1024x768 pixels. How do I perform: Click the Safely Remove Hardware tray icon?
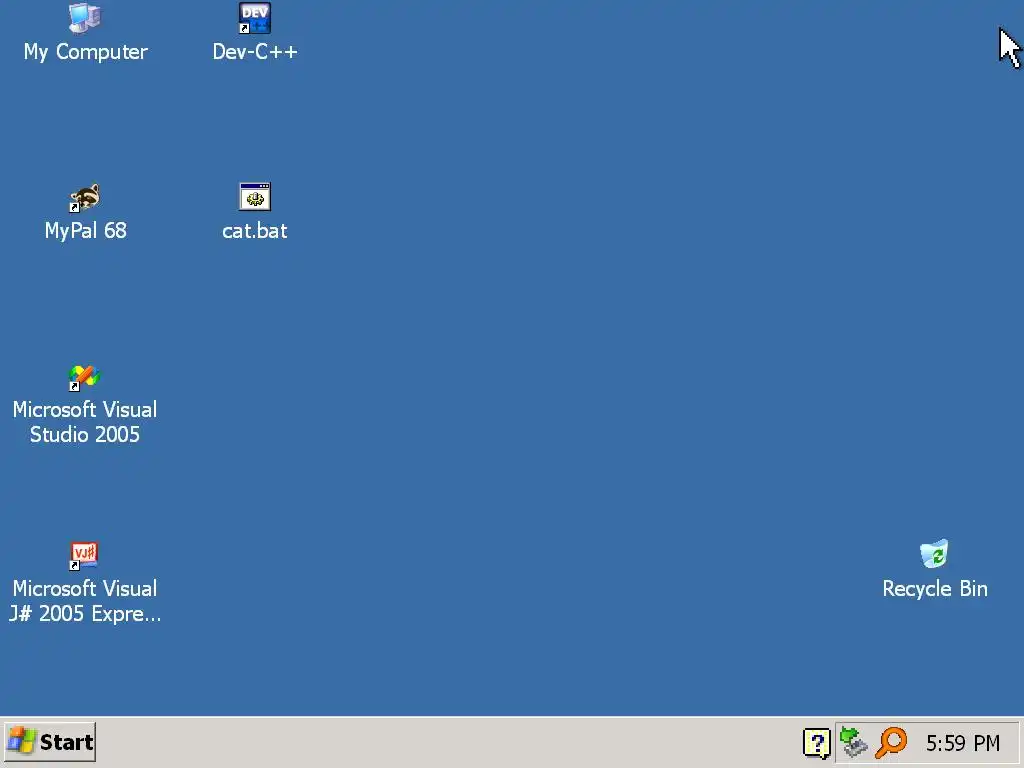point(853,743)
